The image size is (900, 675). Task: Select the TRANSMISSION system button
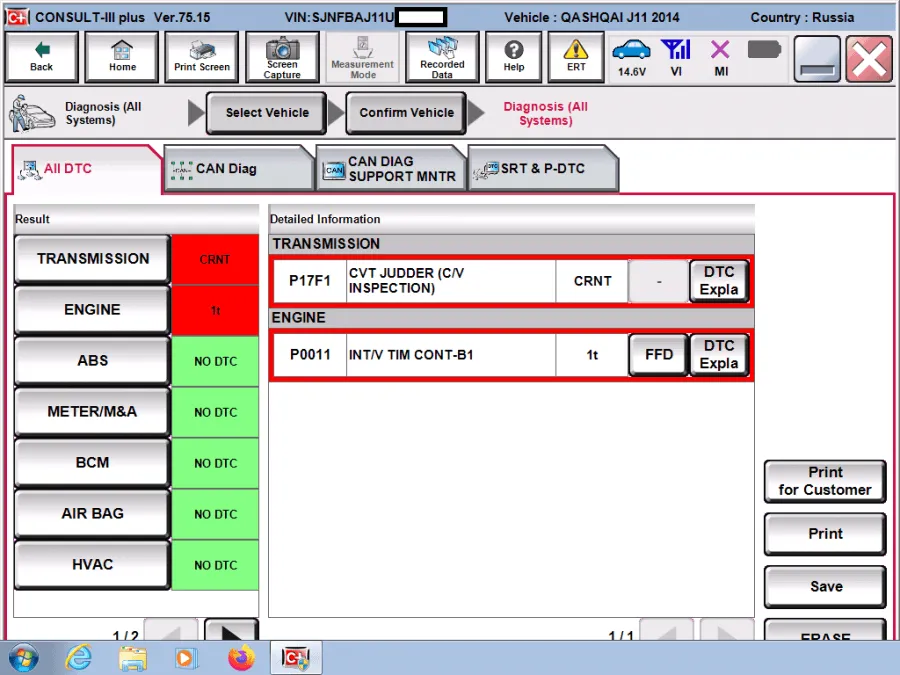click(92, 259)
